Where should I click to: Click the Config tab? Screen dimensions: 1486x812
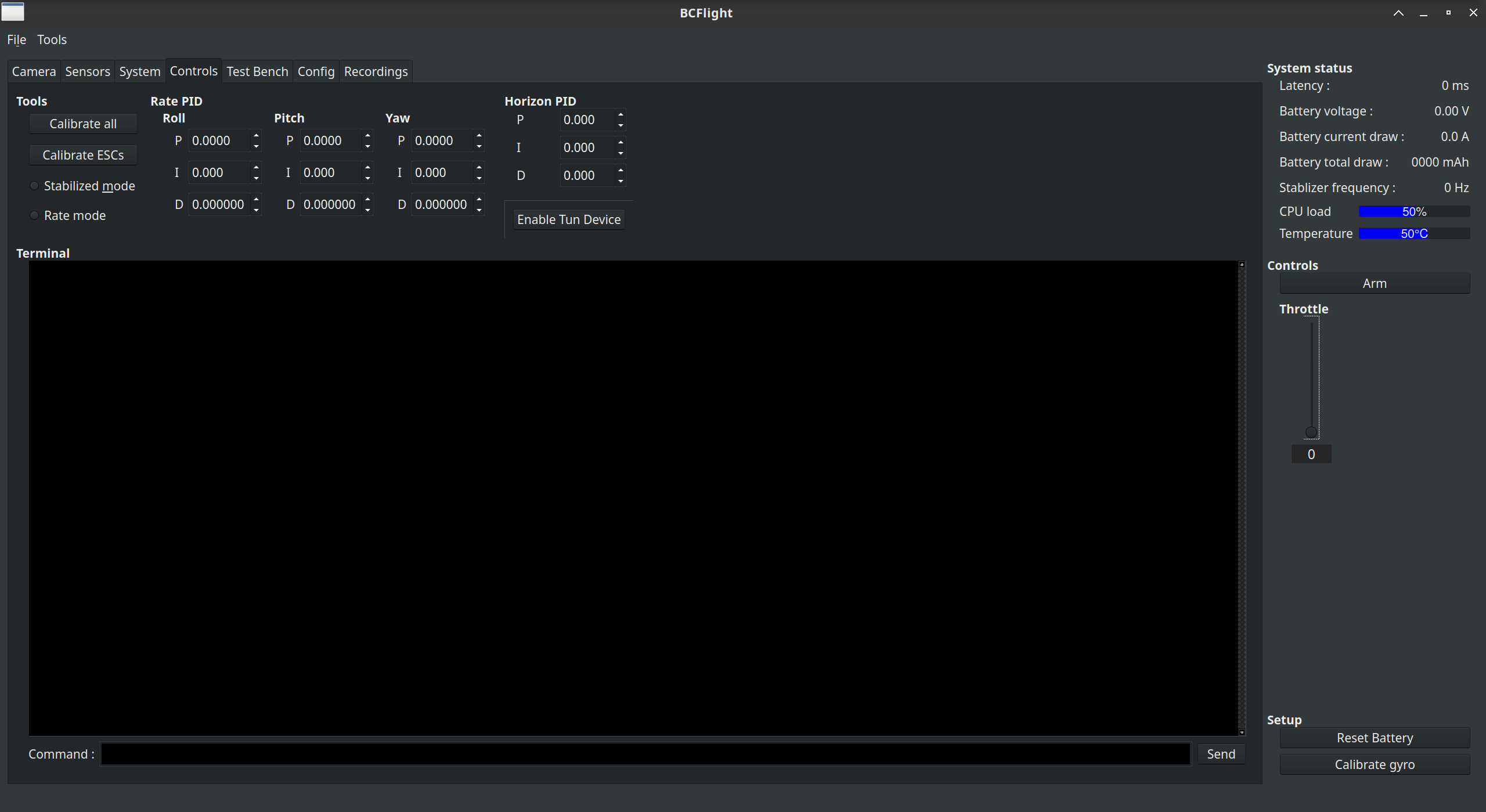[315, 71]
